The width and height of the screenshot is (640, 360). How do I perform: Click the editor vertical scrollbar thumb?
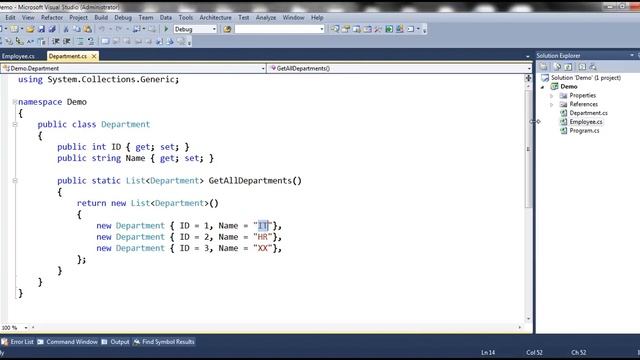528,149
